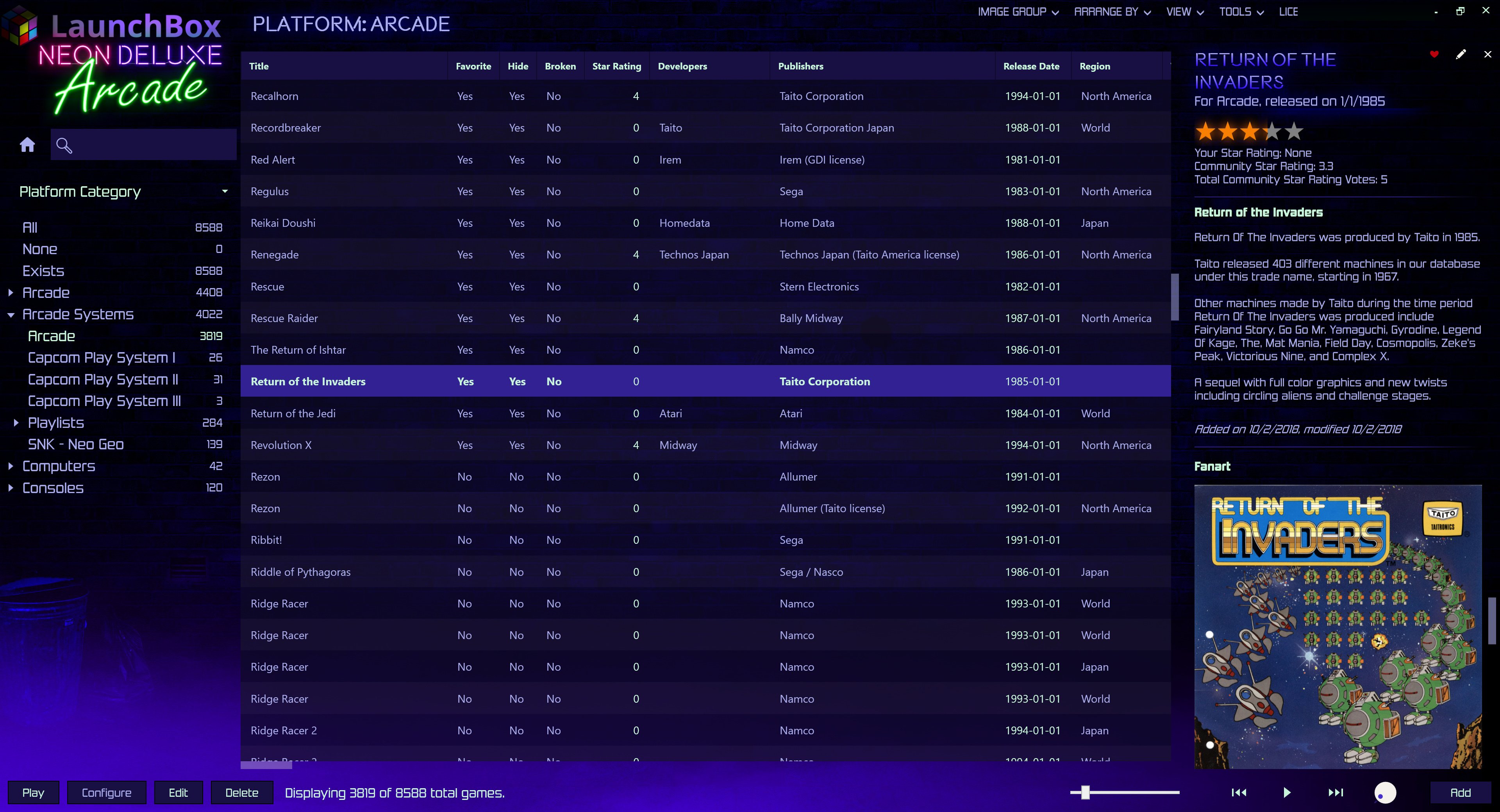Toggle the red heart favorite icon
The width and height of the screenshot is (1500, 812).
pyautogui.click(x=1434, y=55)
